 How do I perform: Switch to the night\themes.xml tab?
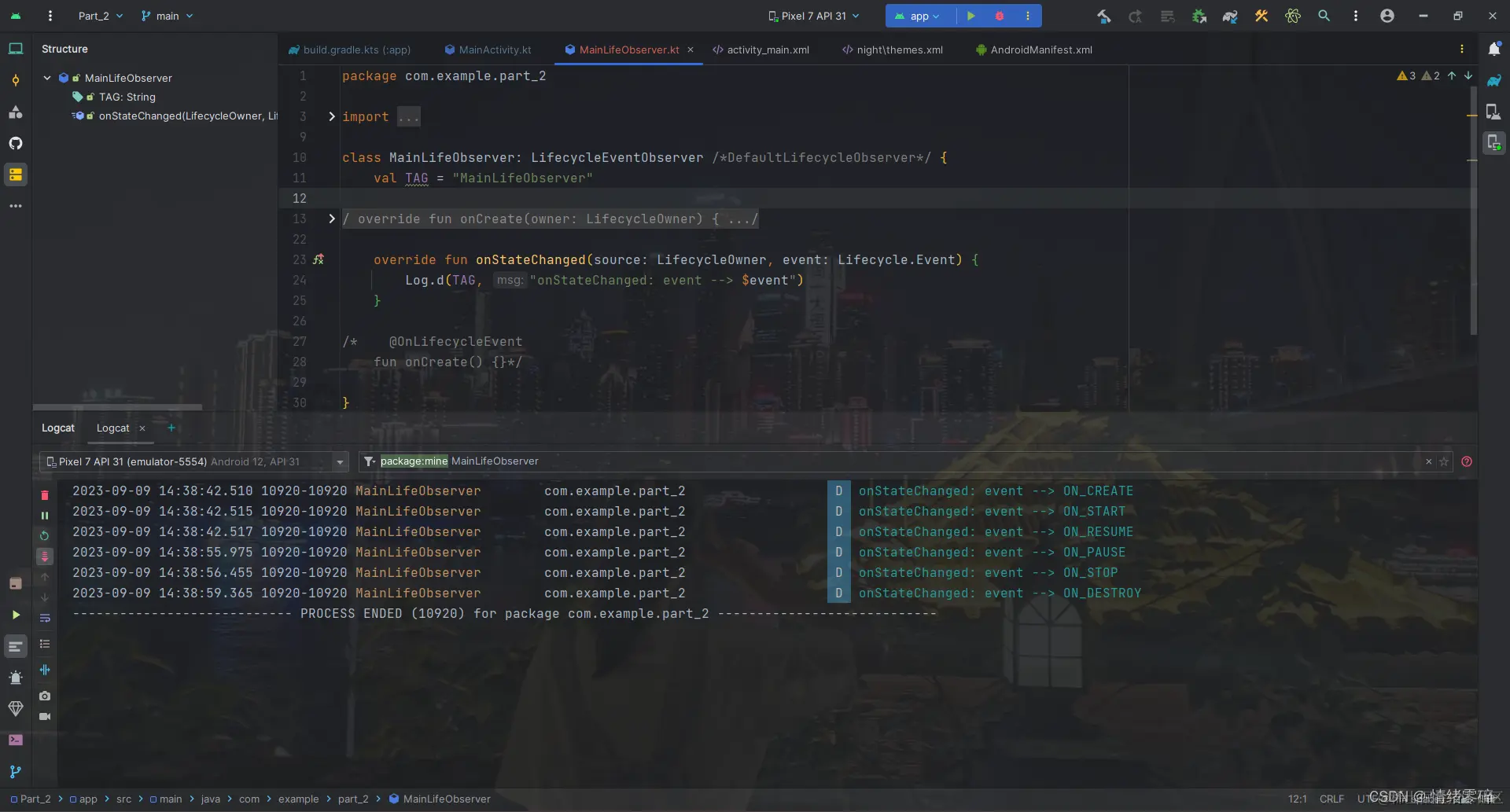pos(893,50)
